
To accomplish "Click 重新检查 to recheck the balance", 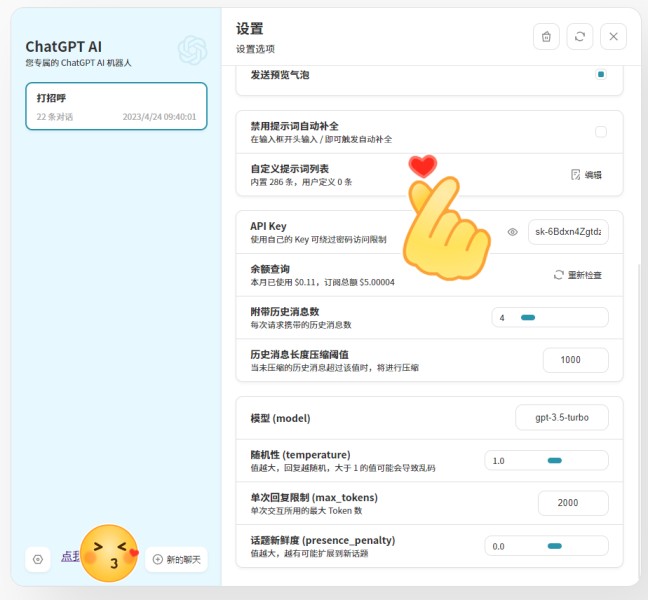I will [x=578, y=275].
